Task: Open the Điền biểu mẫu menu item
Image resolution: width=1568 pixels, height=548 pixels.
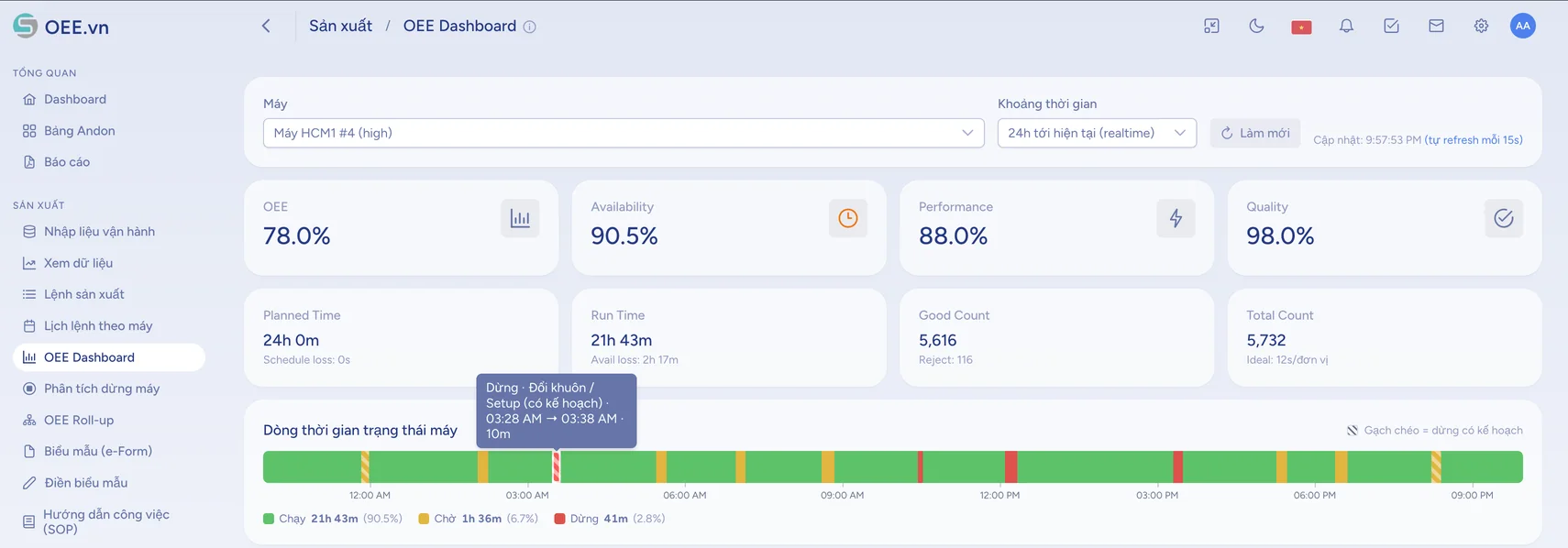Action: [x=109, y=483]
